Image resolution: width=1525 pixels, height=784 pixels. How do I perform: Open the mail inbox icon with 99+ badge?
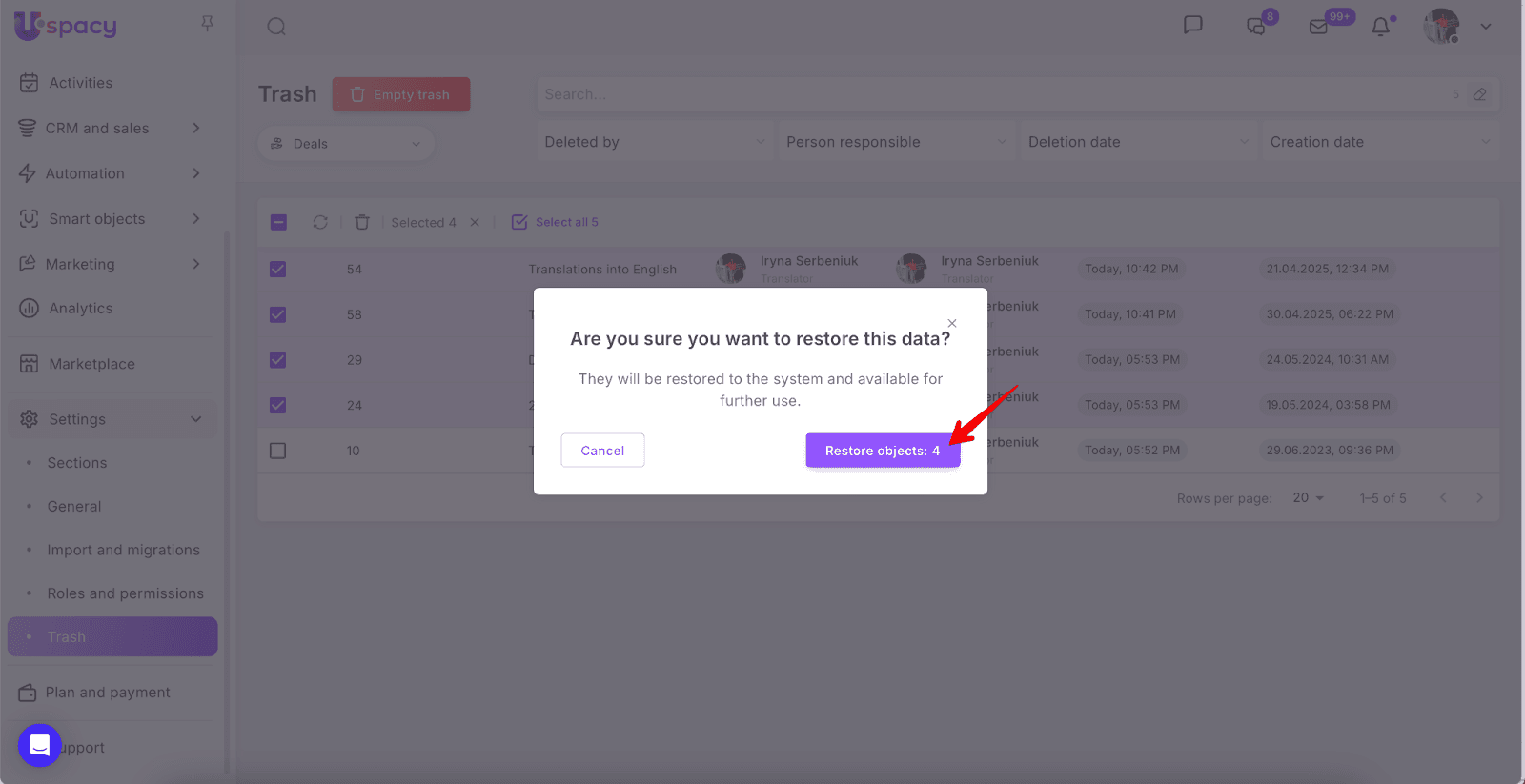(x=1319, y=27)
